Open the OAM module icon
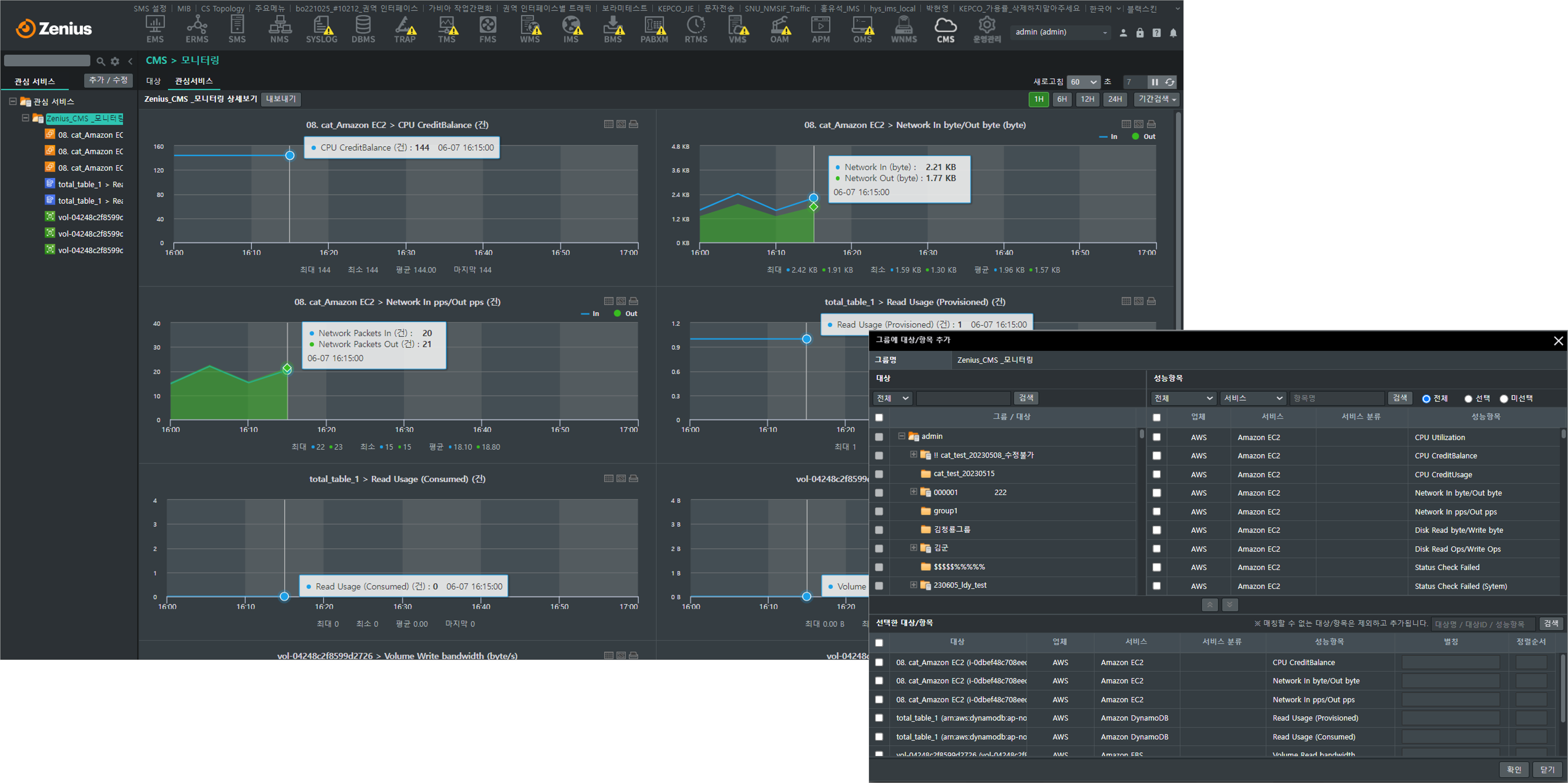Viewport: 1568px width, 783px height. pyautogui.click(x=780, y=29)
